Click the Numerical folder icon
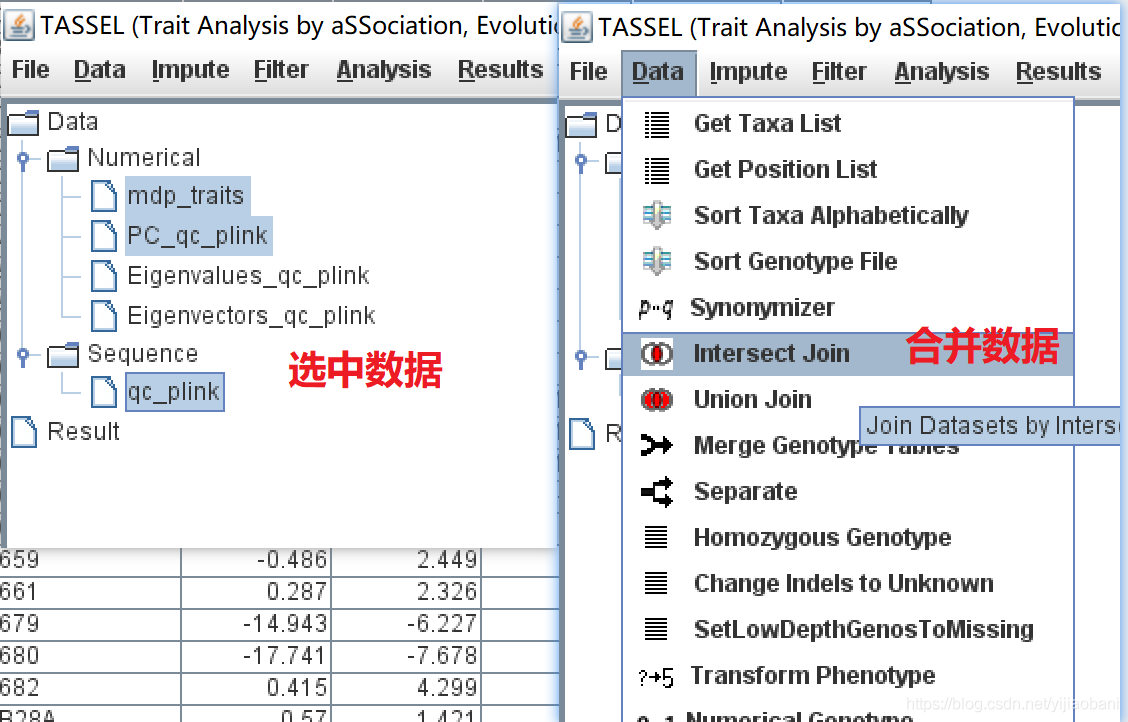This screenshot has height=722, width=1128. (62, 157)
